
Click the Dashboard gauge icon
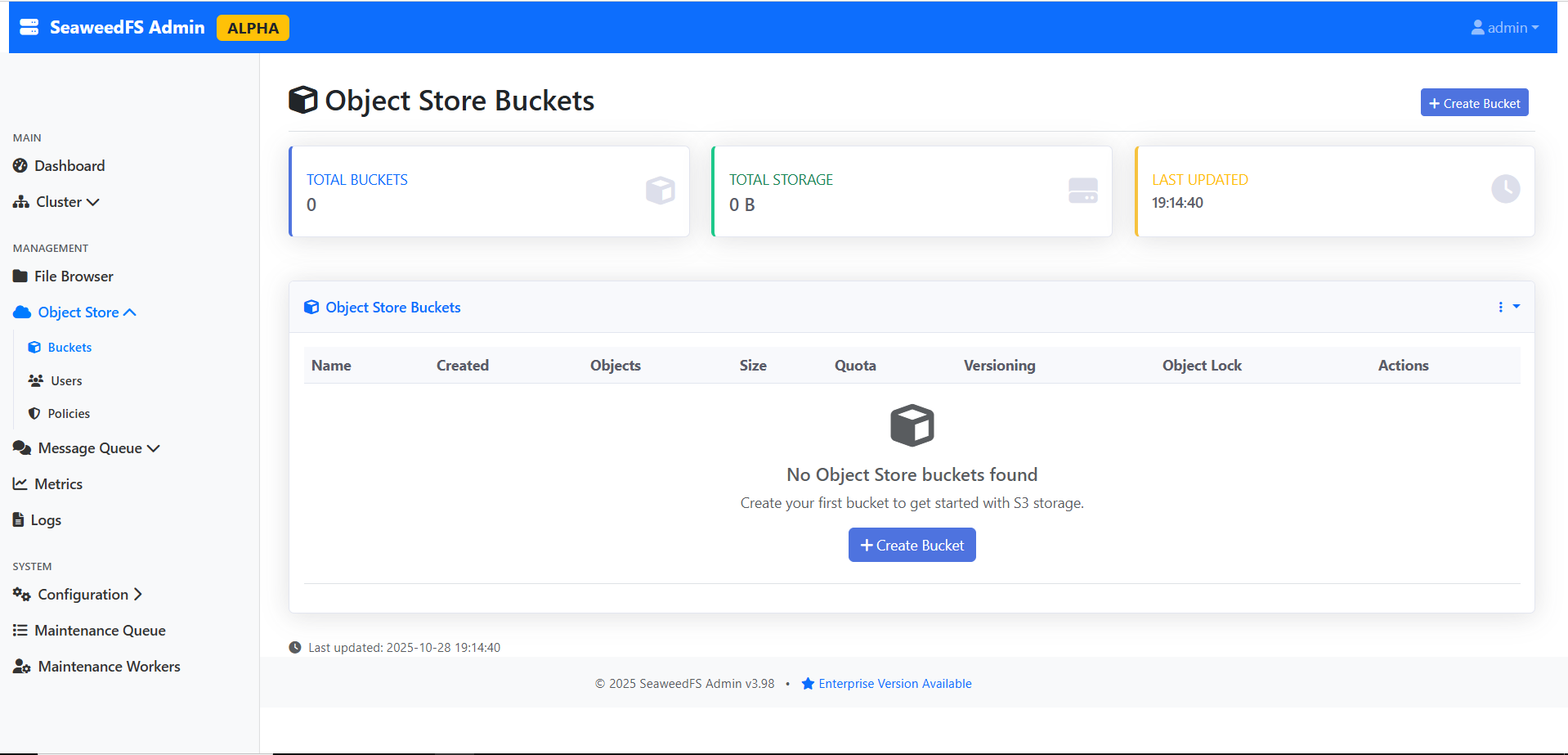(x=20, y=166)
